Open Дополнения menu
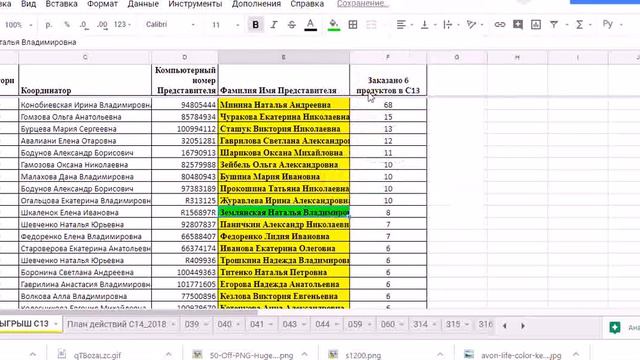This screenshot has height=360, width=640. tap(256, 4)
